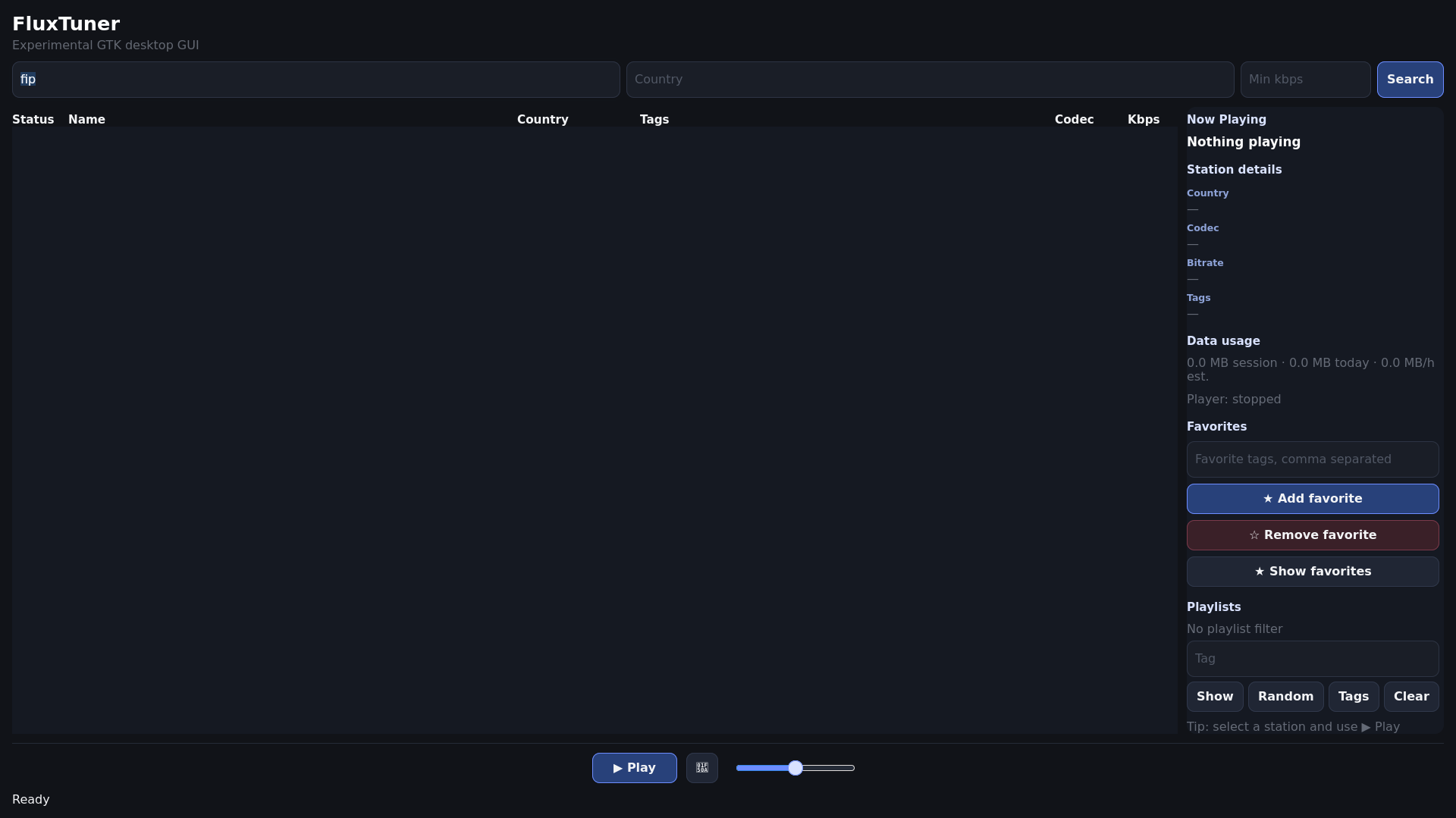
Task: Sort by the Status column header
Action: coord(33,120)
